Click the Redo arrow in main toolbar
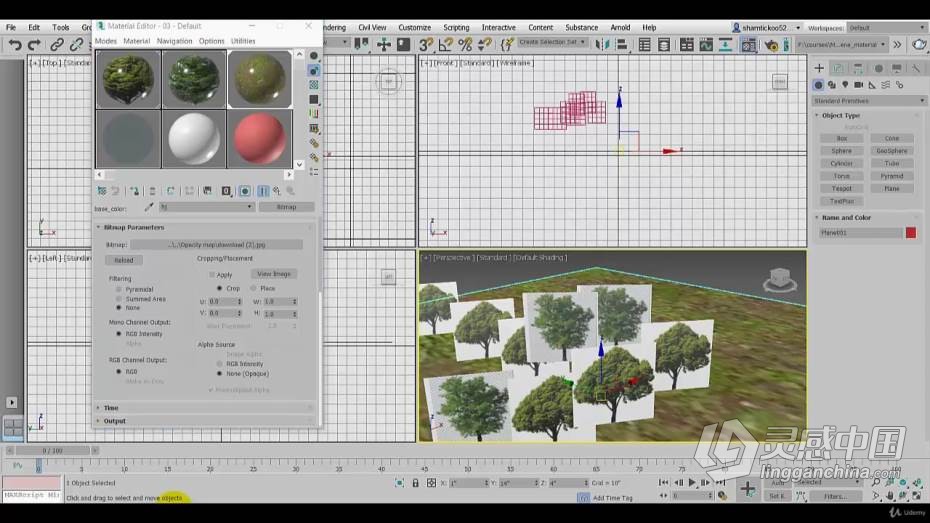Viewport: 930px width, 523px height. tap(34, 44)
